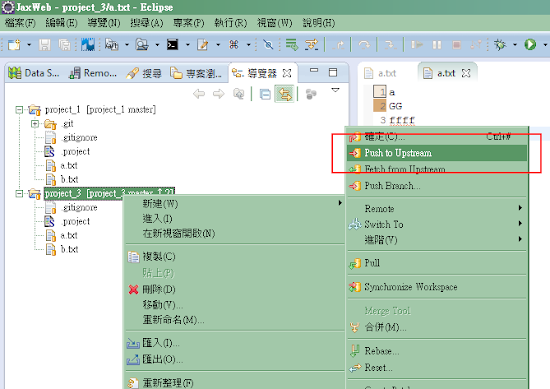
Task: Open the 執行(R) menu
Action: click(x=230, y=23)
